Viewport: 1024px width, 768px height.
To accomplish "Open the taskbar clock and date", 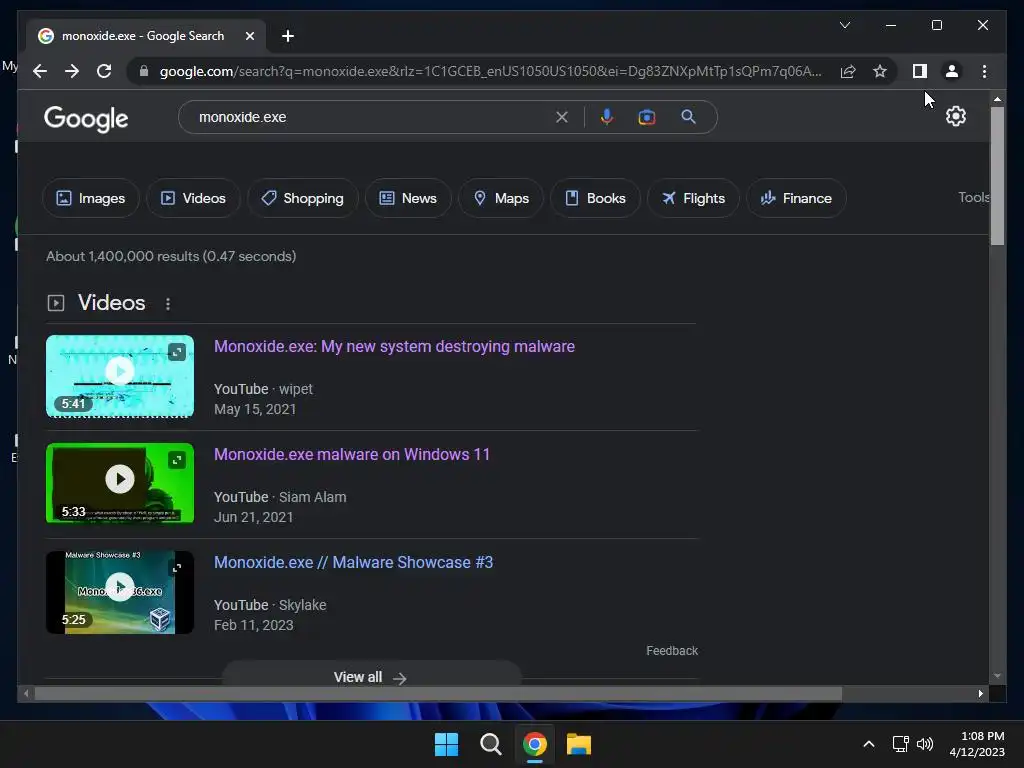I will pyautogui.click(x=977, y=744).
